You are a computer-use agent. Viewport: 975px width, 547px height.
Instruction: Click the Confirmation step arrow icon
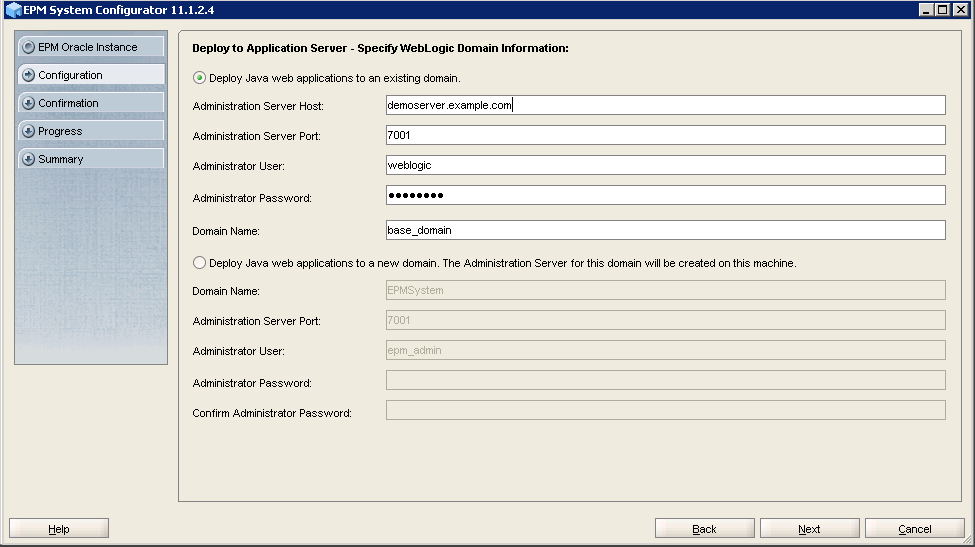click(29, 103)
